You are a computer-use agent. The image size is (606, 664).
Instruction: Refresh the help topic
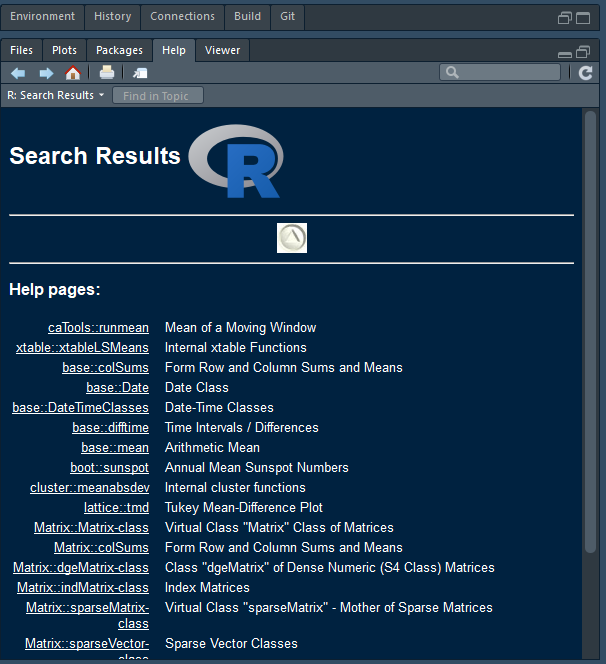tap(586, 73)
